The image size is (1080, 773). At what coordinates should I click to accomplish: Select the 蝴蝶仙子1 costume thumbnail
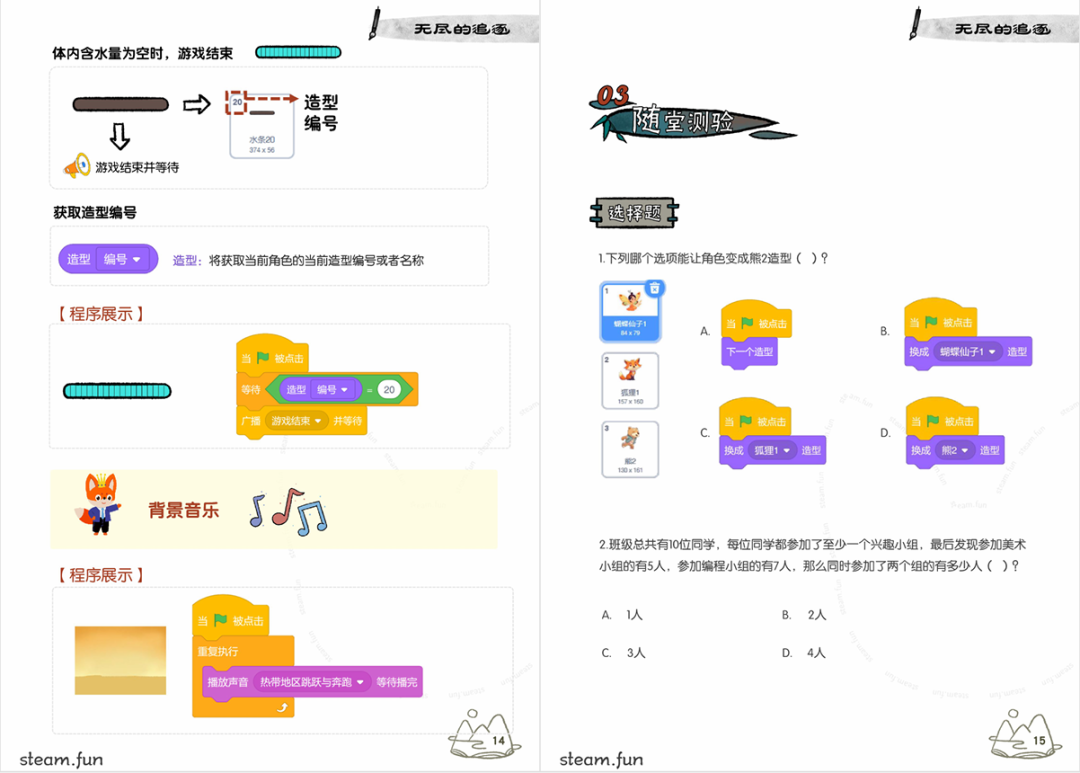pos(630,311)
